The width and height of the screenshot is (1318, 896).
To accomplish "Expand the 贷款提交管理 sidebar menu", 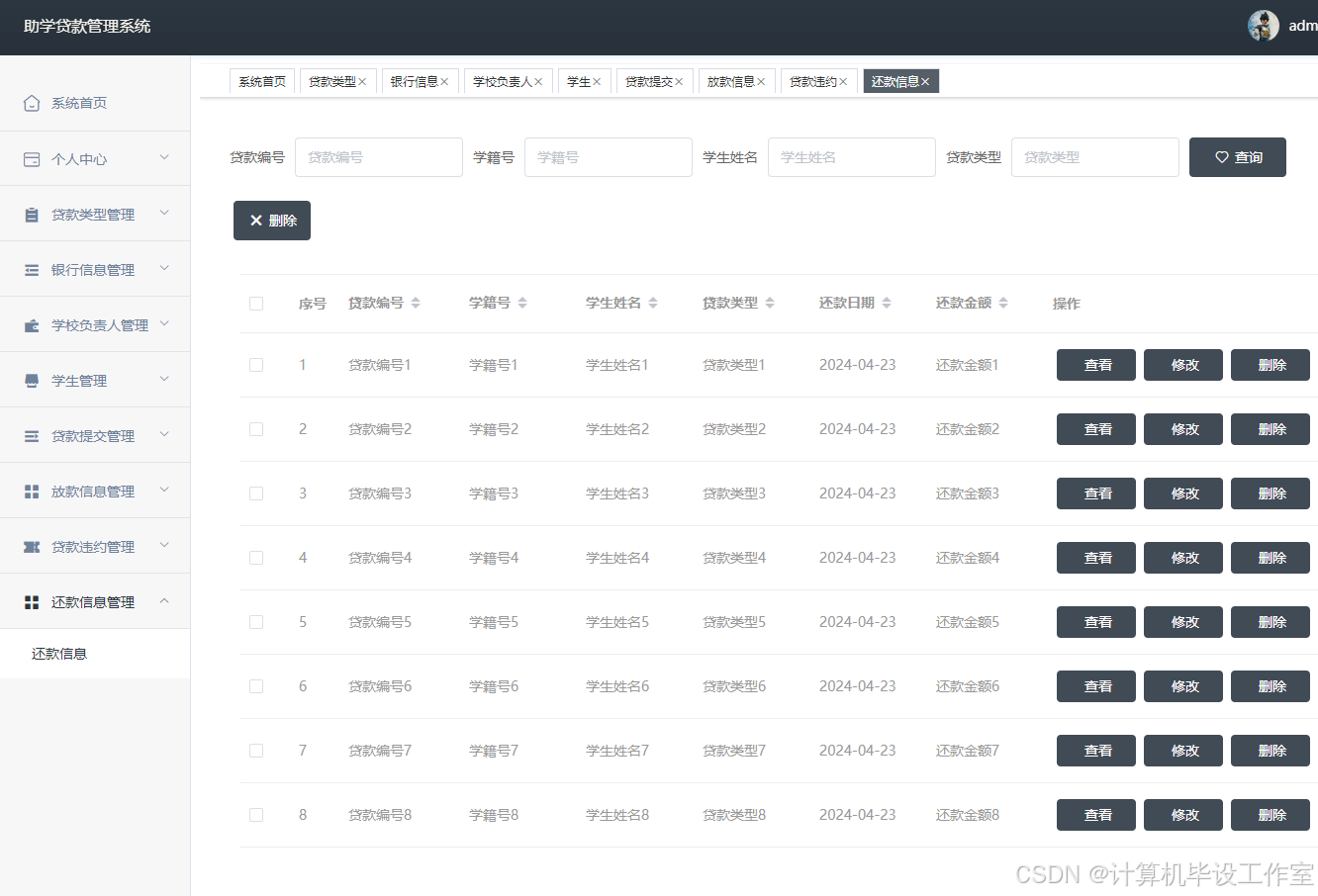I will [x=164, y=434].
